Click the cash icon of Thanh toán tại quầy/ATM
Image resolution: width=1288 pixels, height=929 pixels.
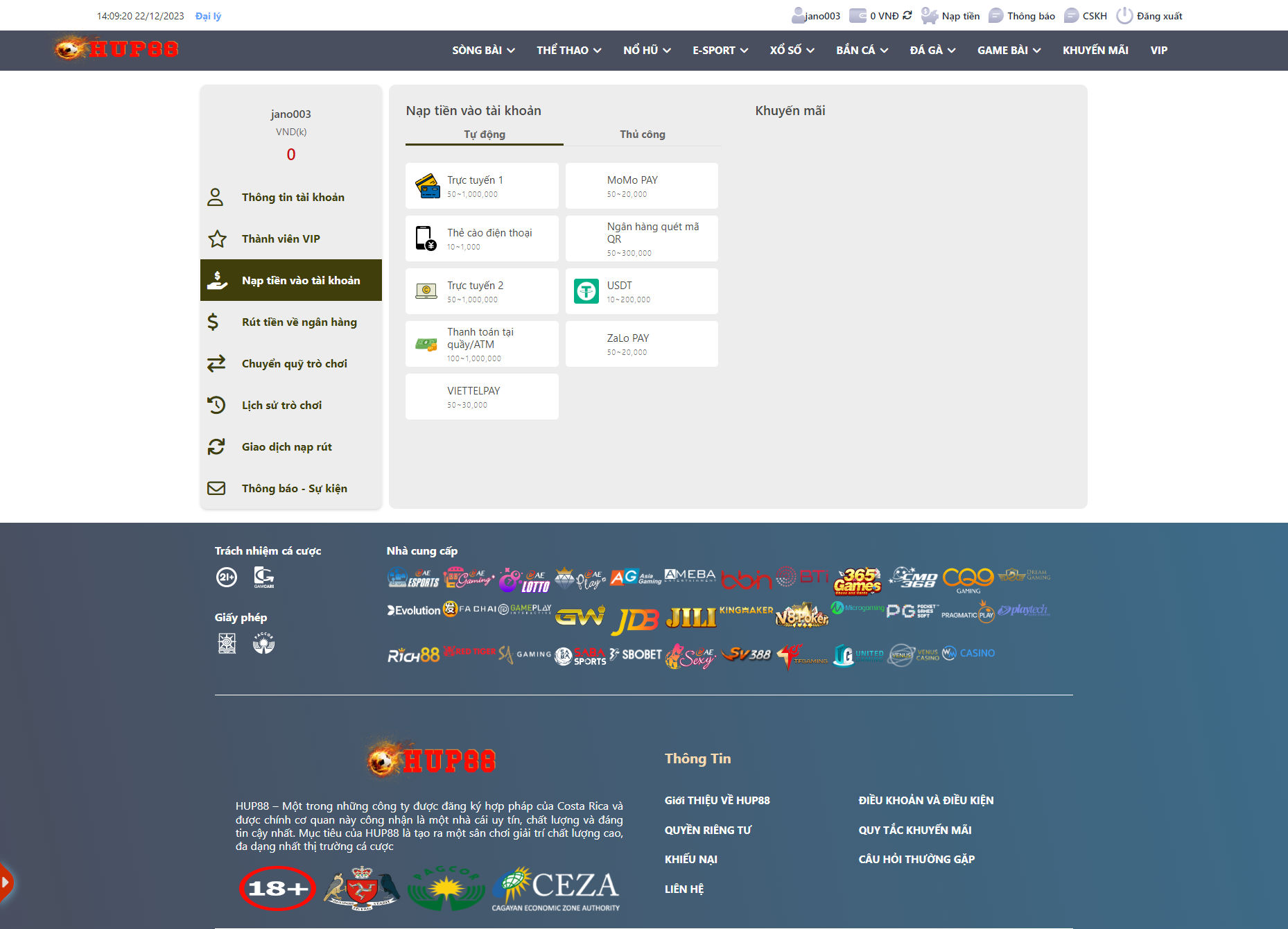pos(426,344)
